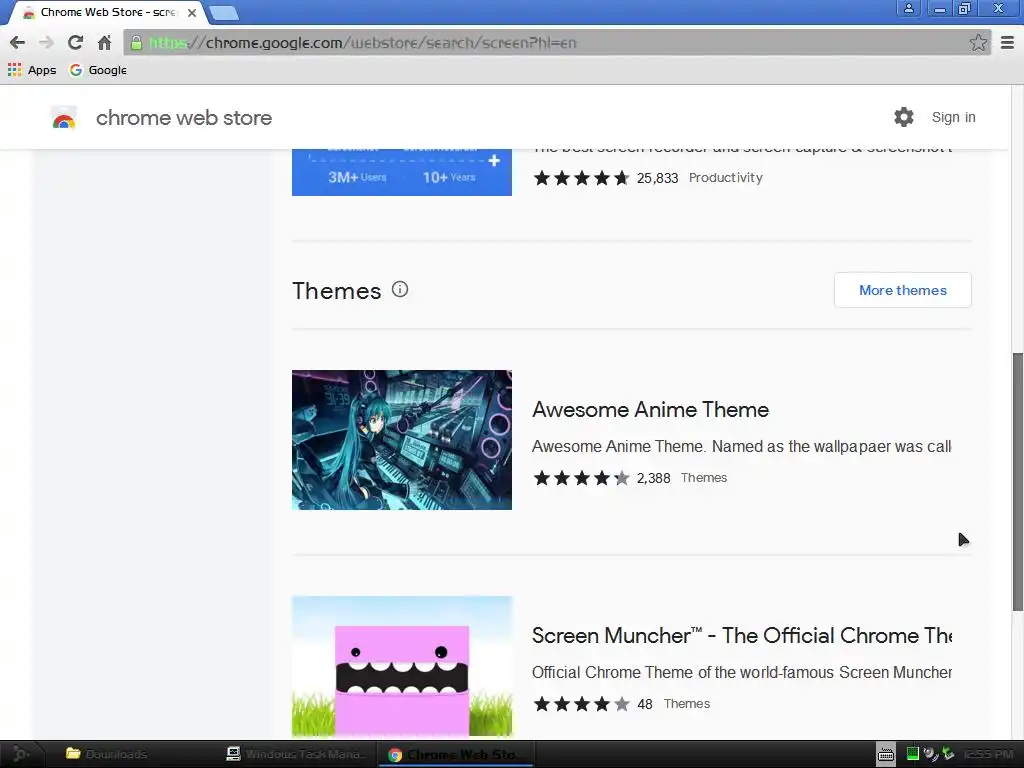
Task: Click the keyboard icon in system tray
Action: coord(886,754)
